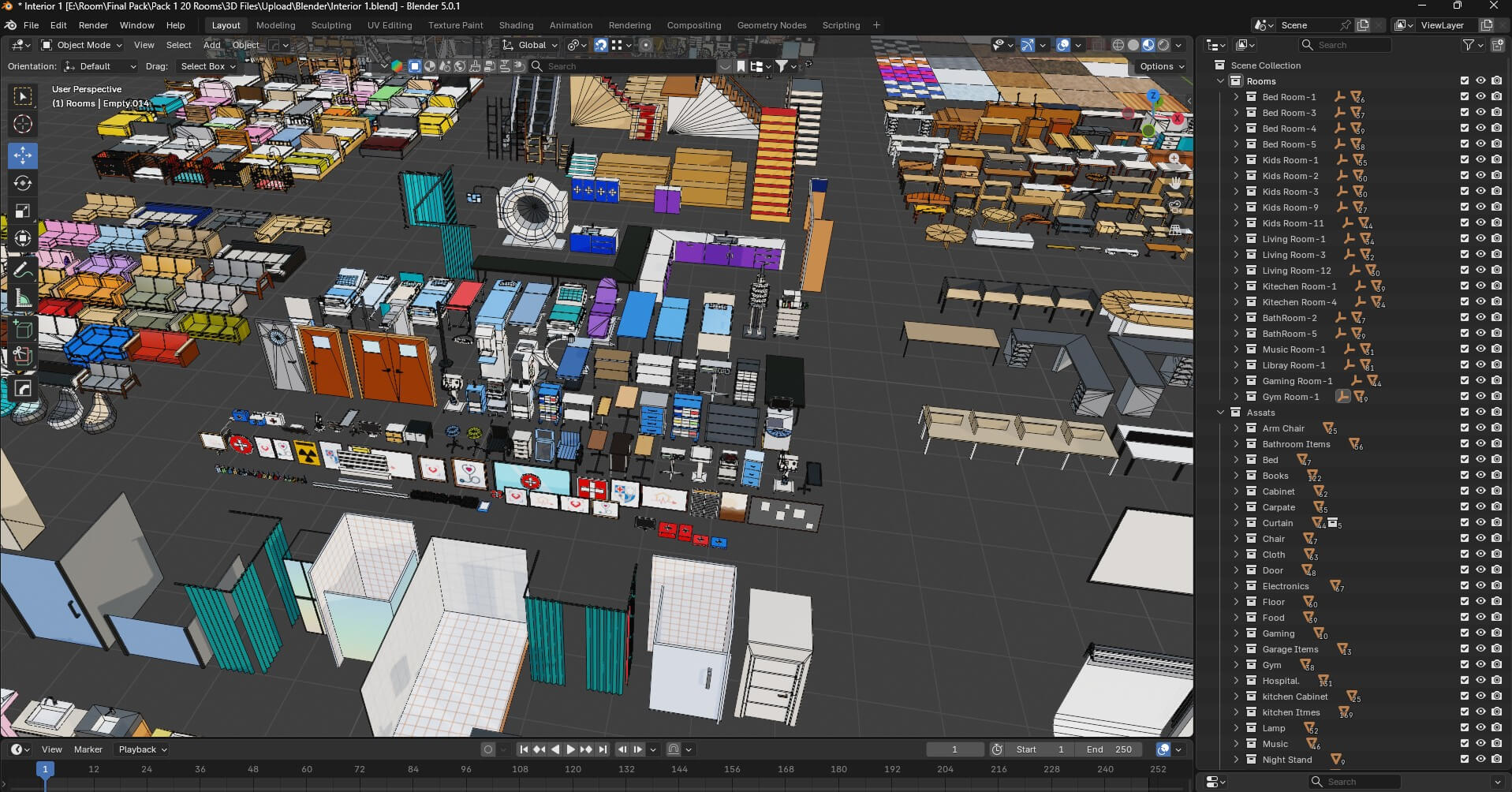This screenshot has height=792, width=1512.
Task: Select the Select Box tool icon
Action: 23,96
